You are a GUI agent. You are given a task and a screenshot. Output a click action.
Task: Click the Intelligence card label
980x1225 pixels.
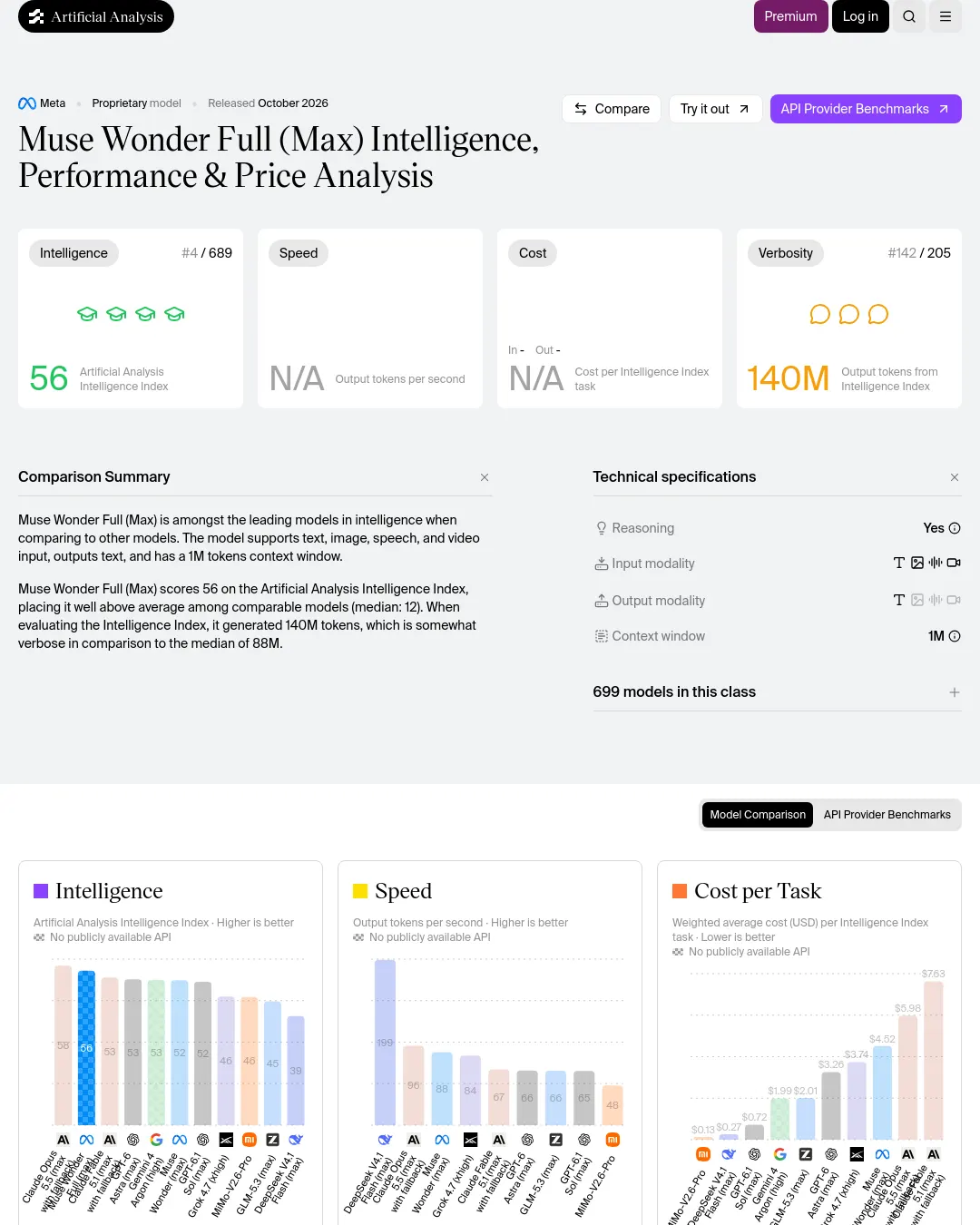coord(73,253)
